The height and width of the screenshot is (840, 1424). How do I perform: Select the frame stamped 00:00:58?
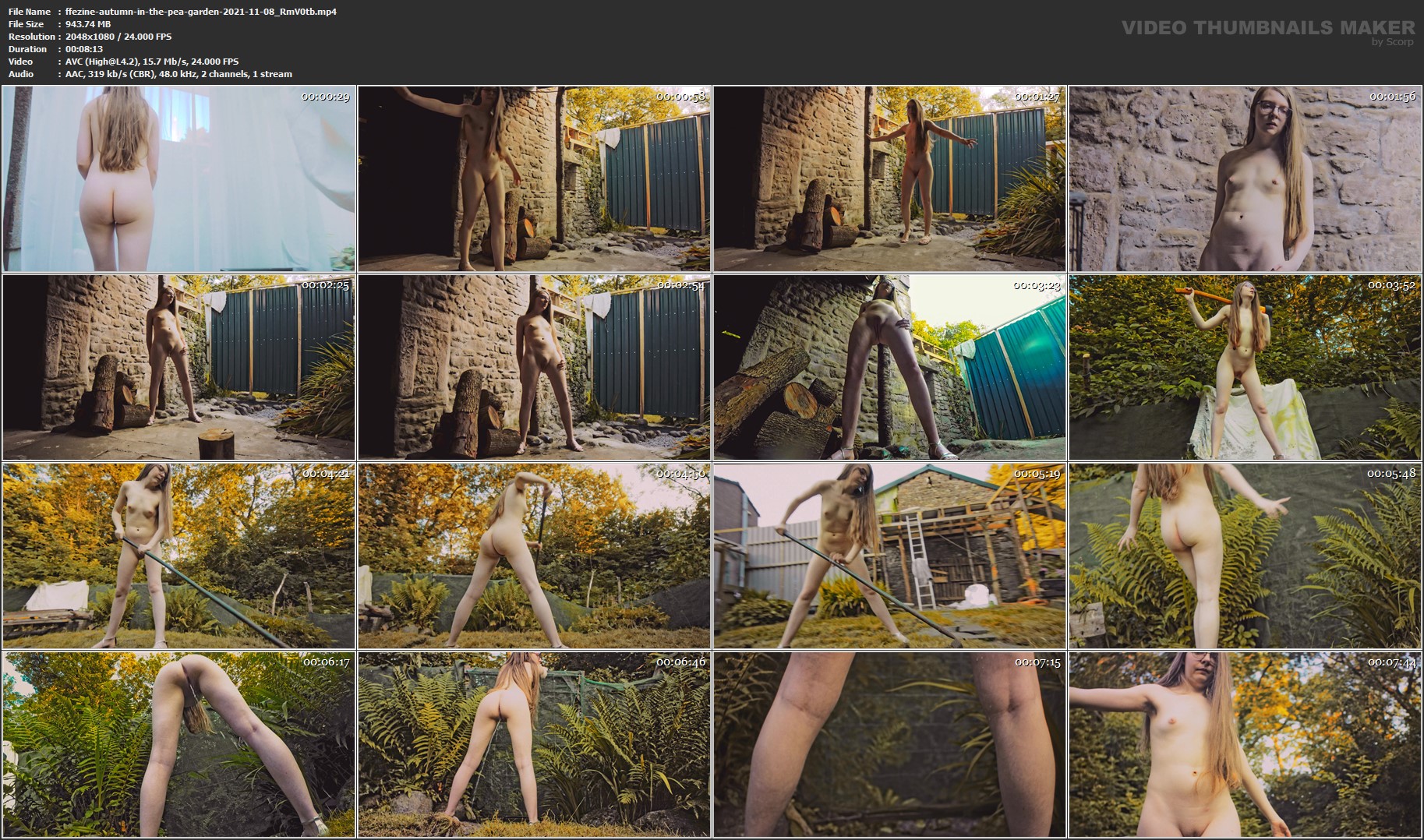pyautogui.click(x=534, y=178)
